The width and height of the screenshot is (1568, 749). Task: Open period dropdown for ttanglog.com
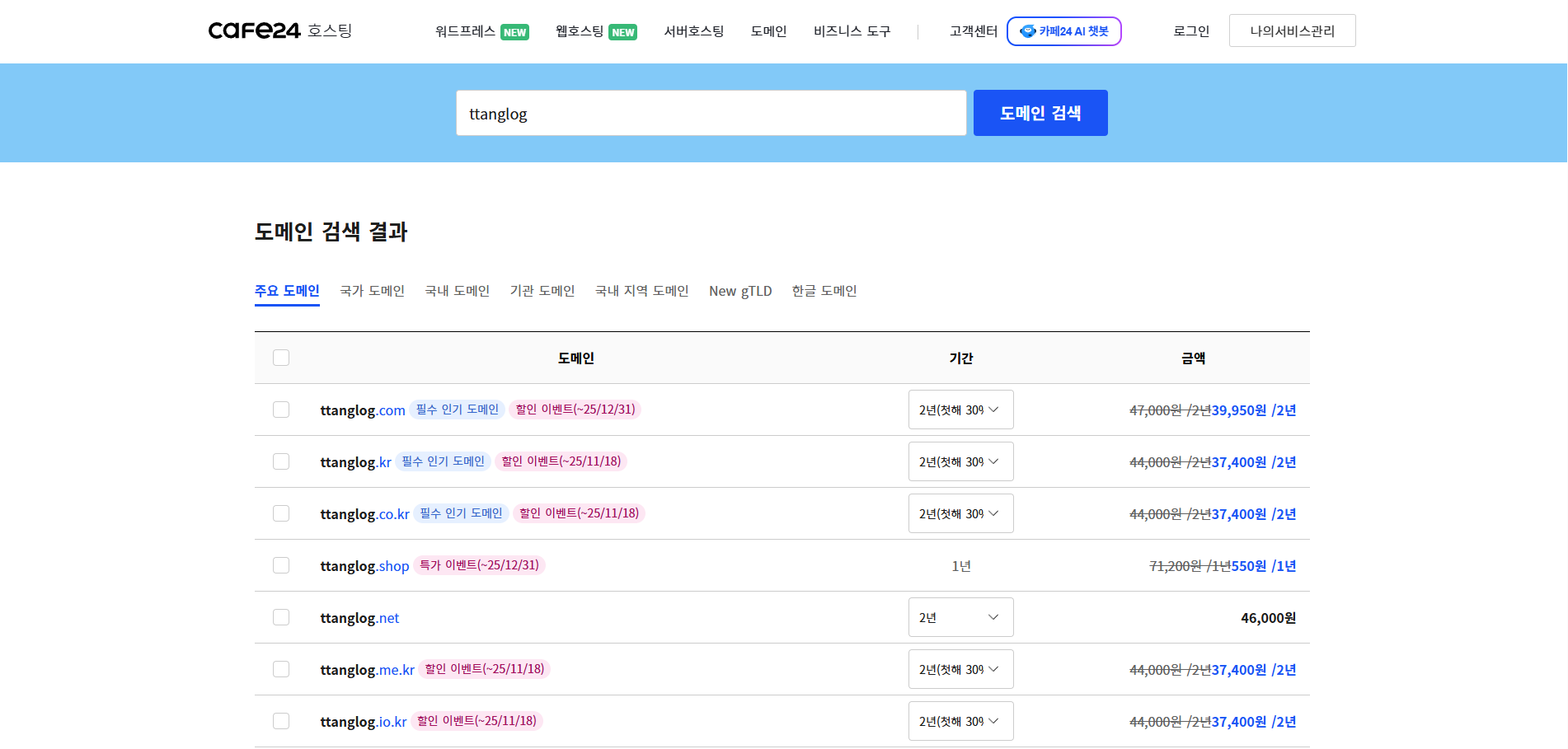(x=961, y=410)
